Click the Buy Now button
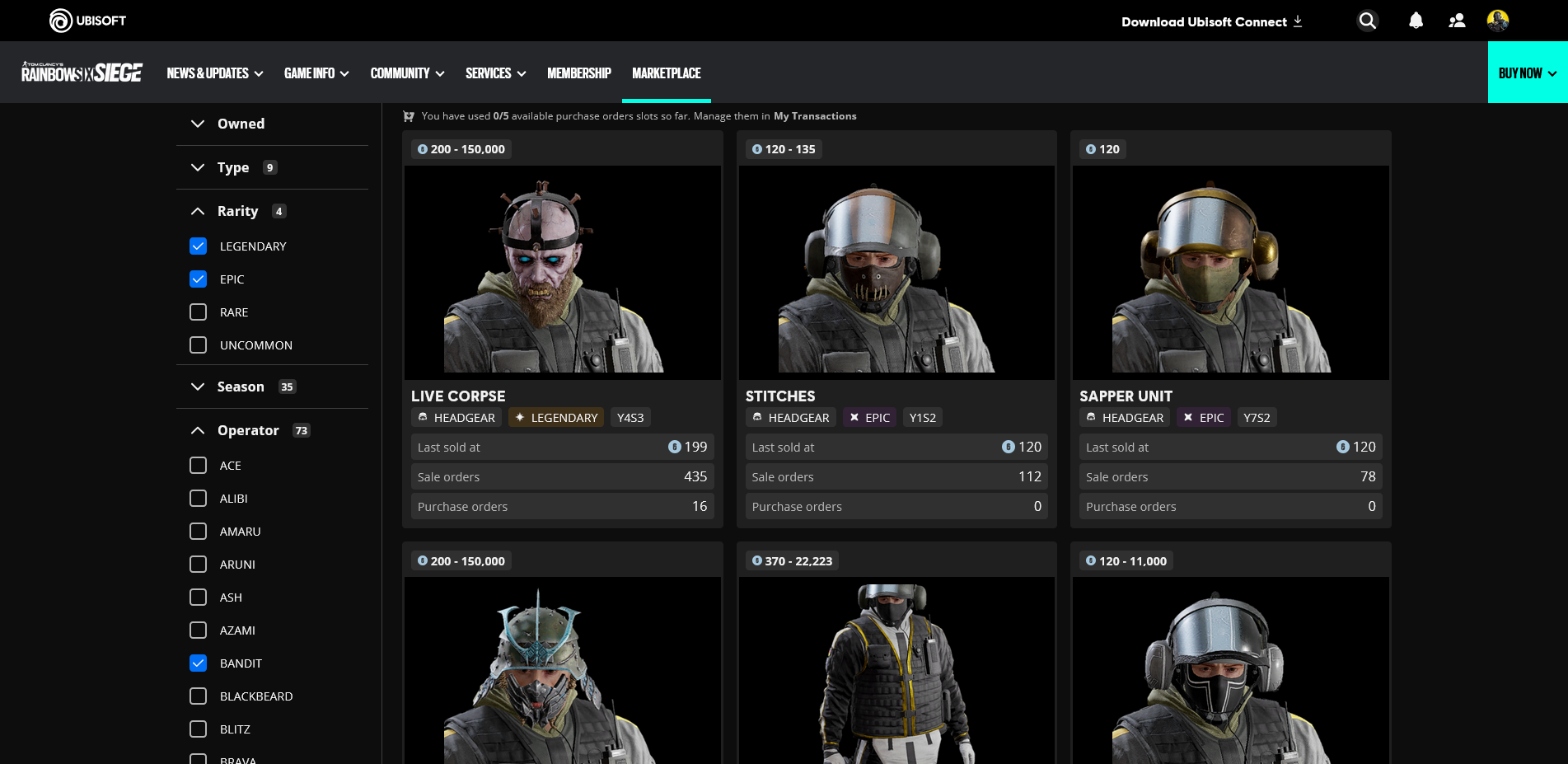Screen dimensions: 1568x764 tap(1528, 73)
